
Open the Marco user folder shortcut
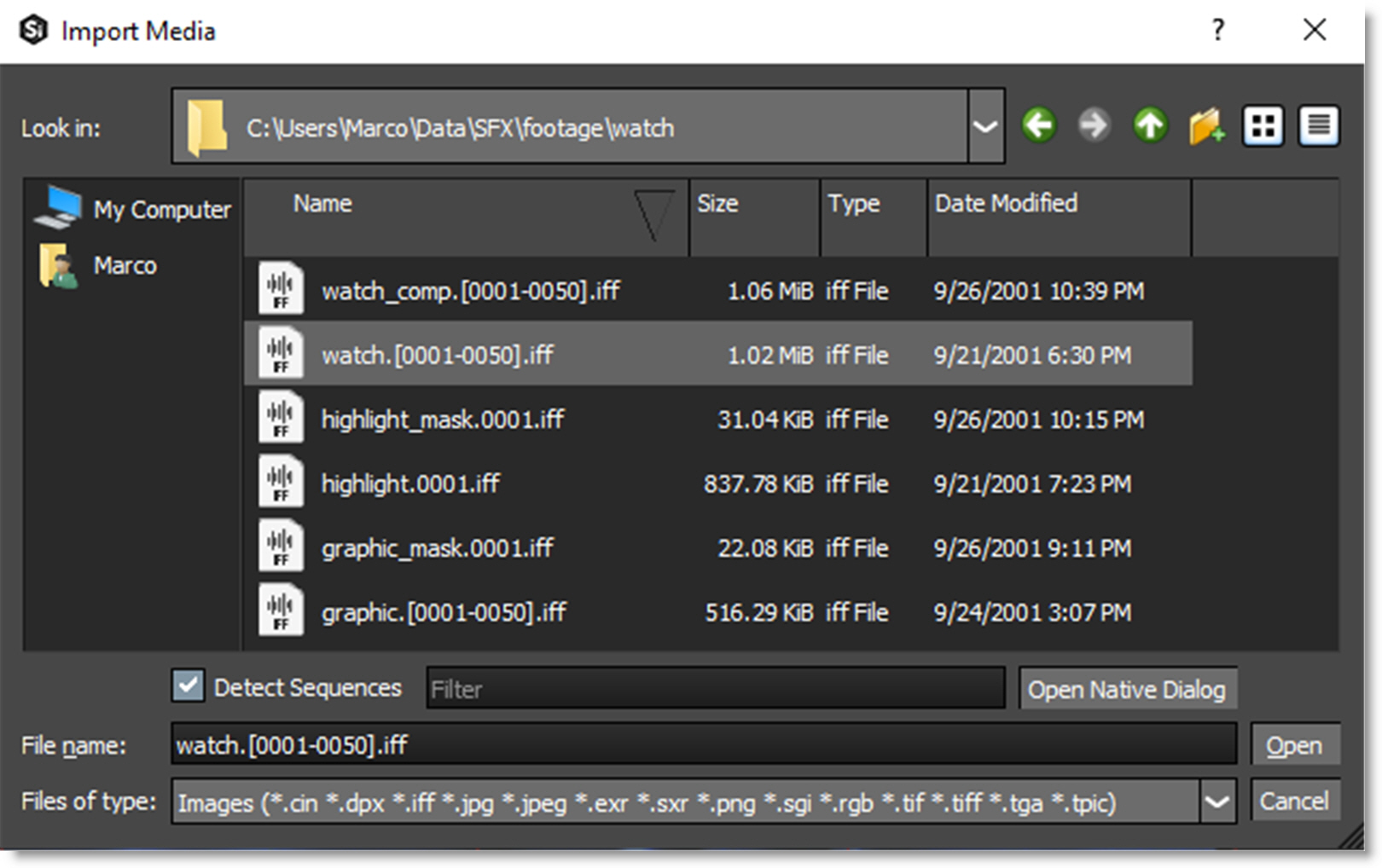(58, 265)
